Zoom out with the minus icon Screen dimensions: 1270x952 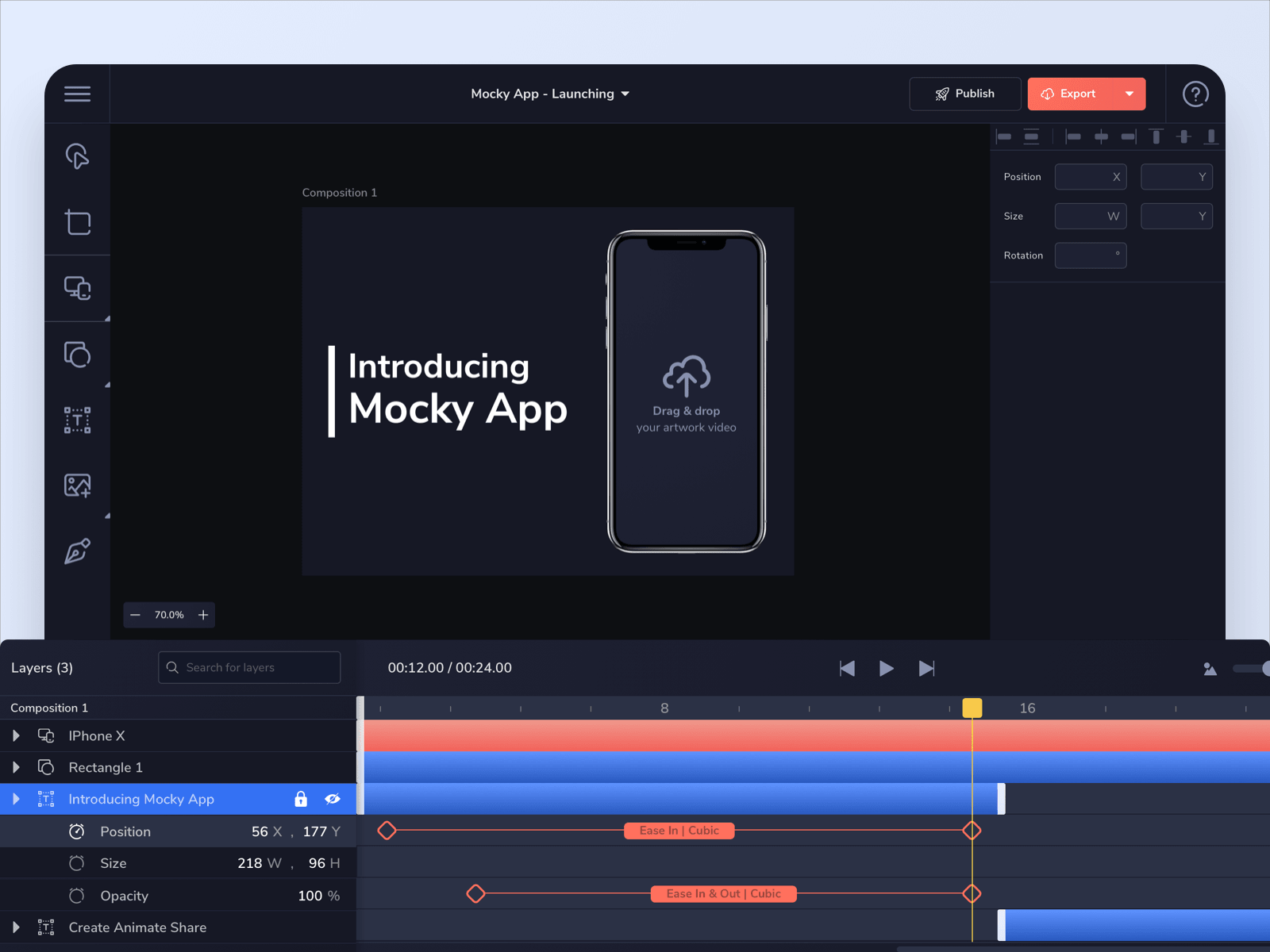(x=135, y=615)
